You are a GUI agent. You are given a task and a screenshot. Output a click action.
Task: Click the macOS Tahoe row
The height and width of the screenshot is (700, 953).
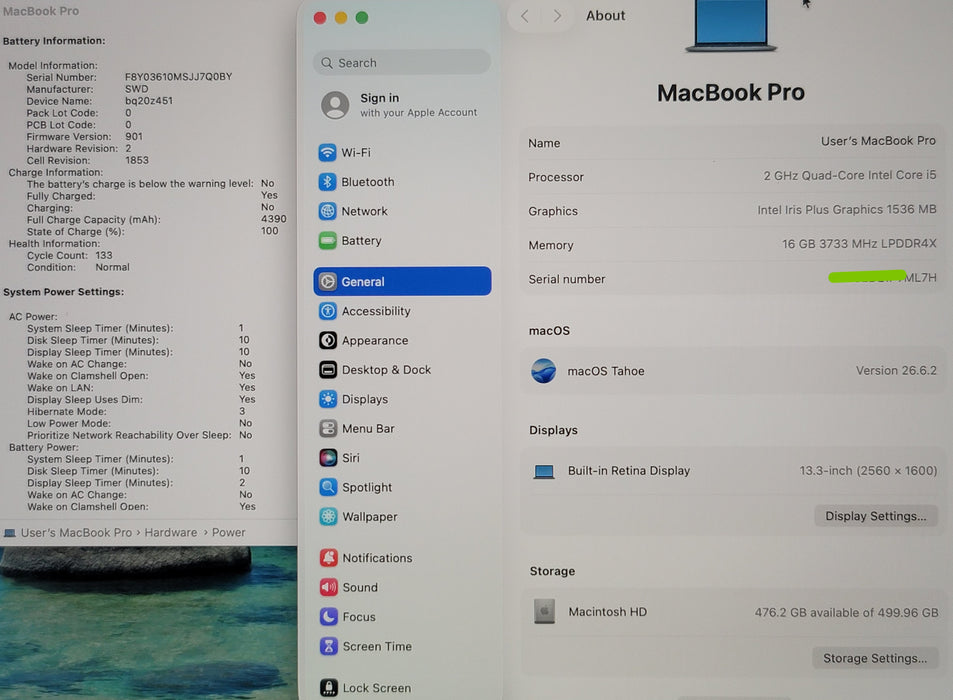pyautogui.click(x=733, y=371)
